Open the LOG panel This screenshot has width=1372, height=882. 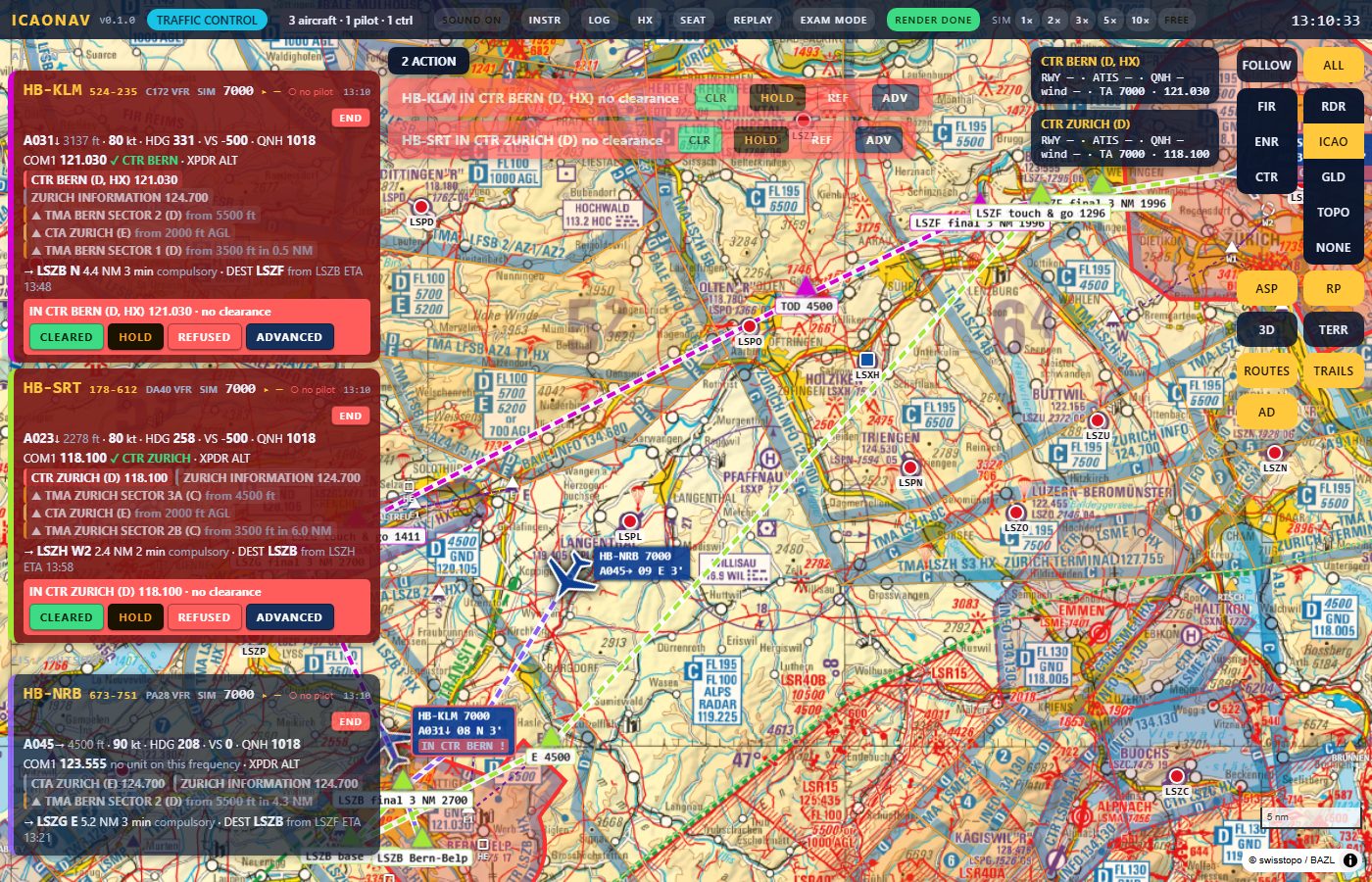pos(599,20)
